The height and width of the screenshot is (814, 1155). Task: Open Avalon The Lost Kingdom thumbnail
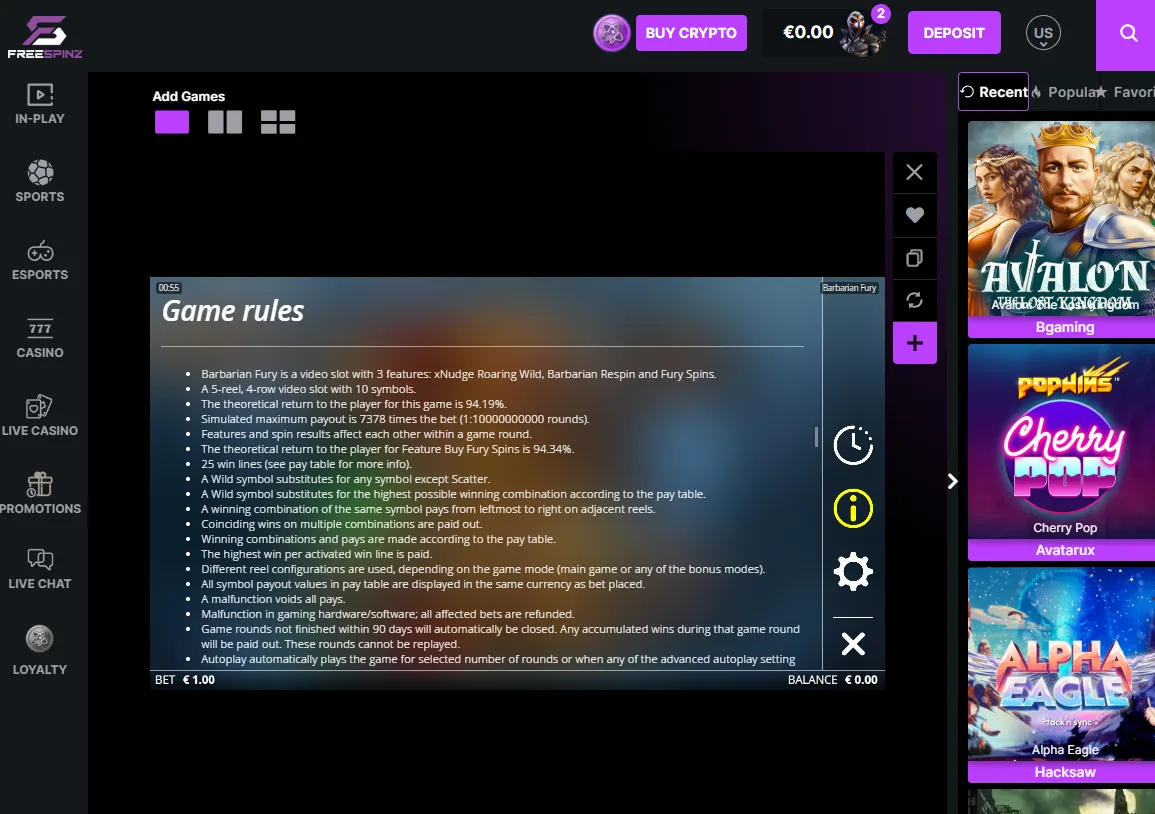click(1061, 219)
